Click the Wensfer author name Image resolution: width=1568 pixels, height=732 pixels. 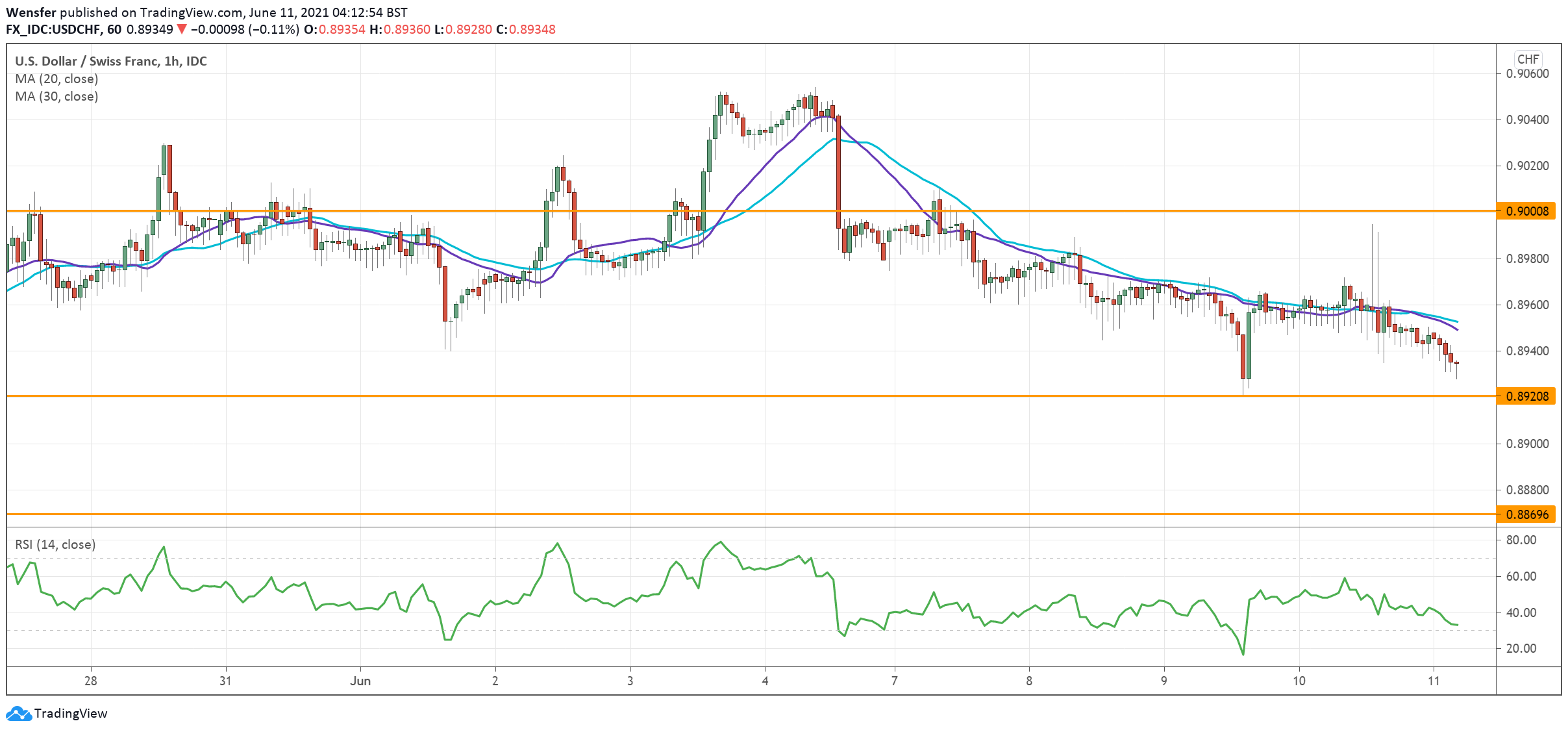(31, 12)
